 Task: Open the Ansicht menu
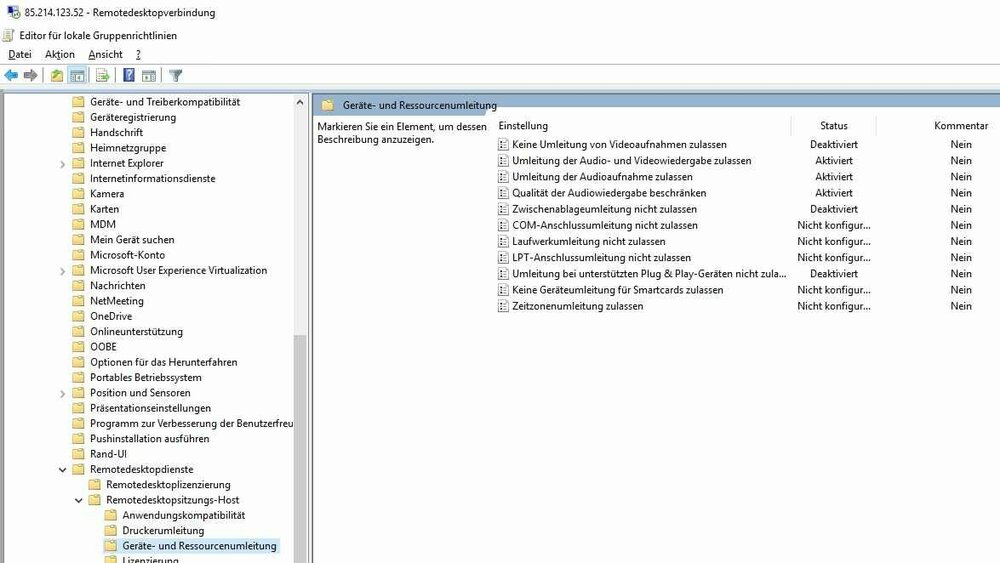105,54
